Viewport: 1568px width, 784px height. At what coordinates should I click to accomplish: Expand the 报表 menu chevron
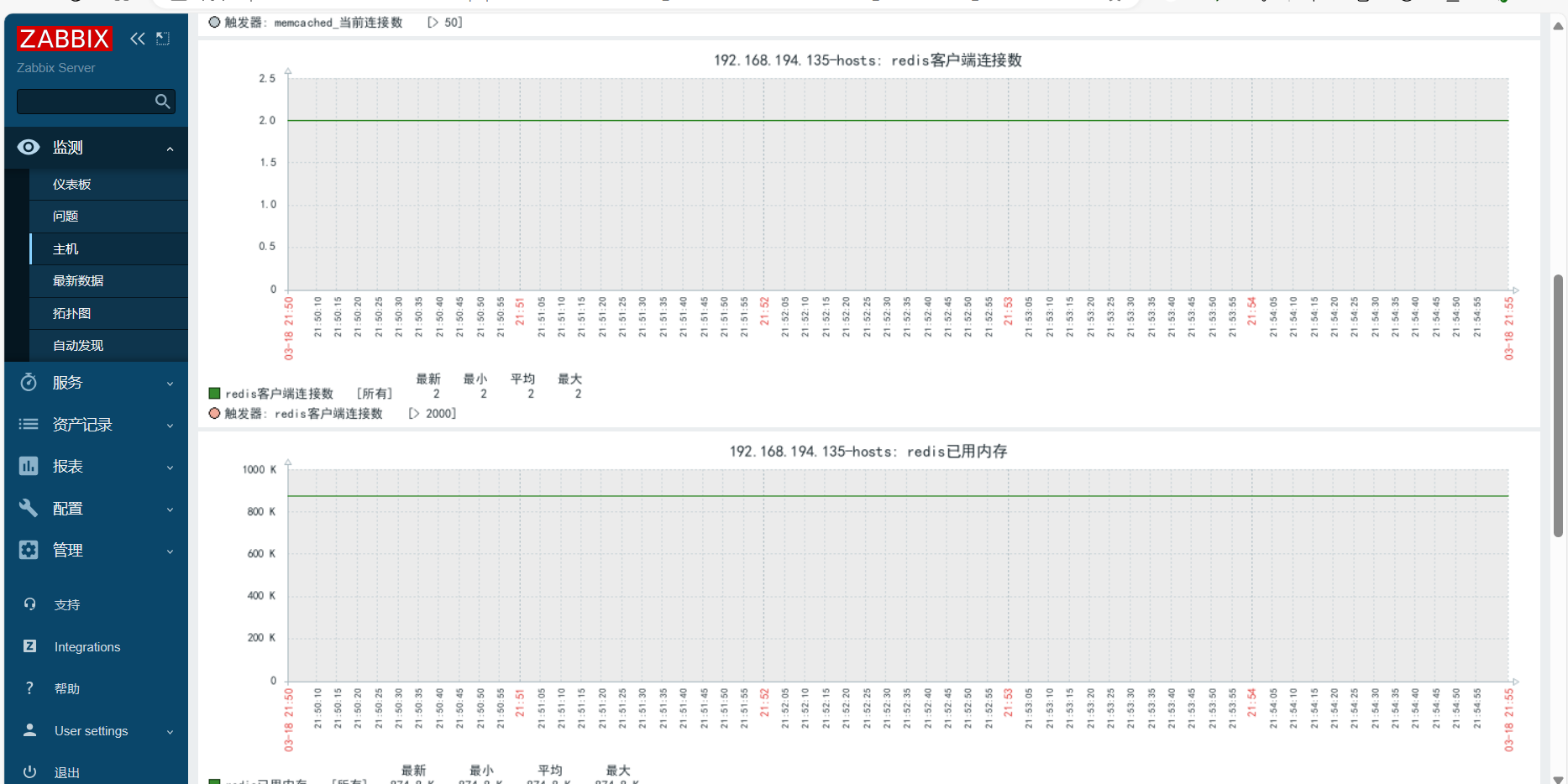pos(170,468)
